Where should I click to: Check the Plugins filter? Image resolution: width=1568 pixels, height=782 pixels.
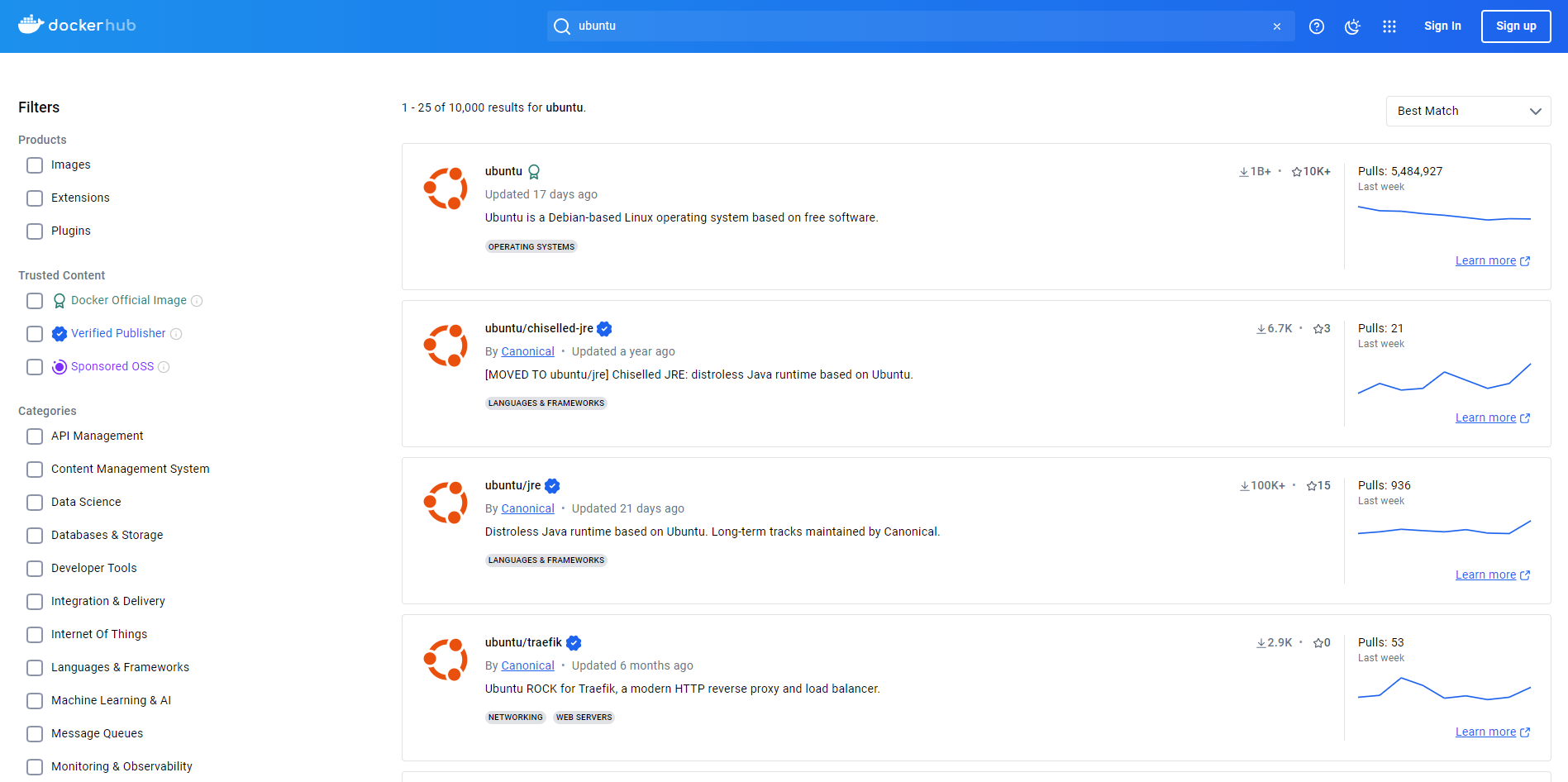coord(35,231)
